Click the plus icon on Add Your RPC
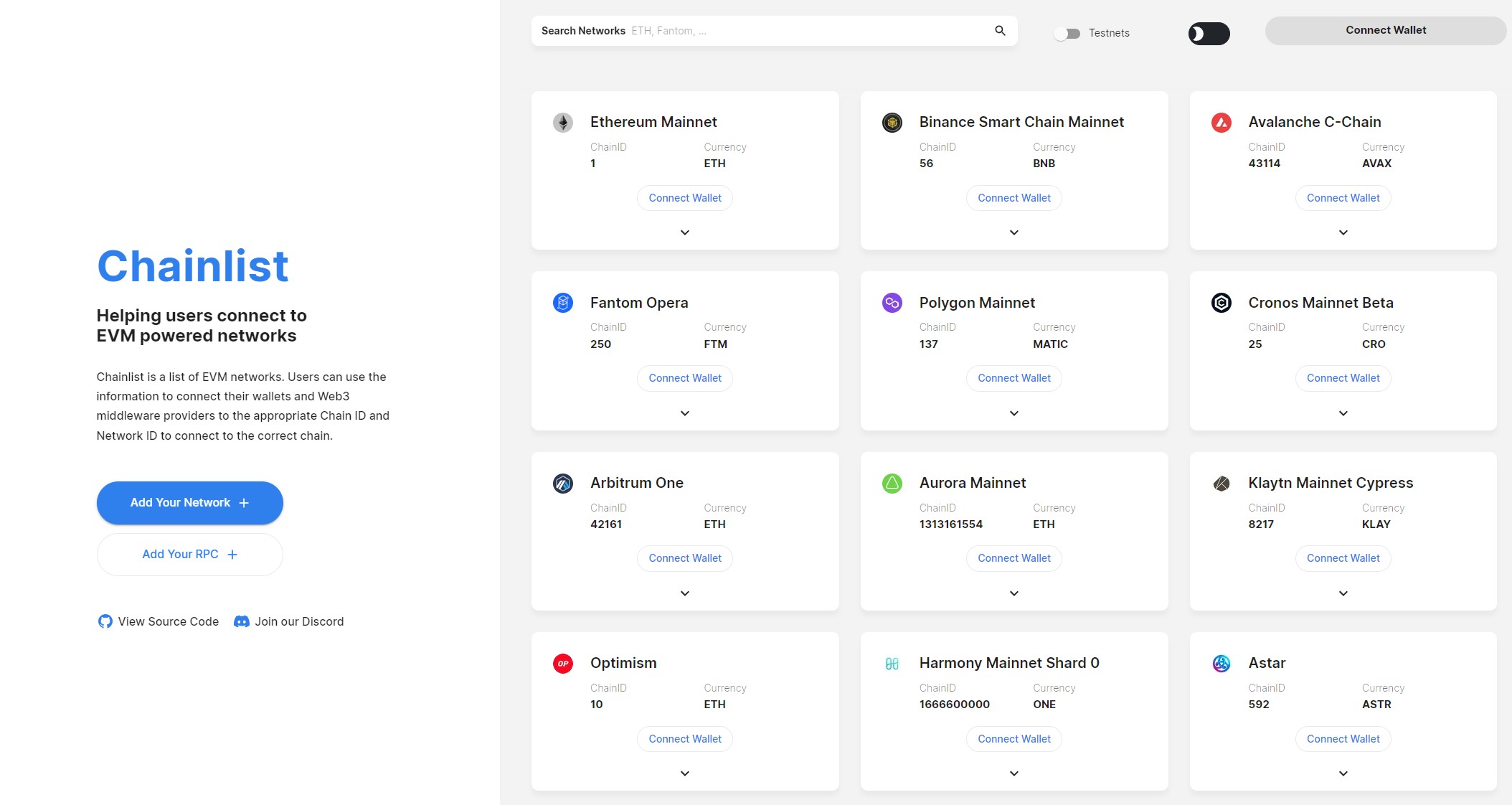Viewport: 1512px width, 805px height. (x=232, y=555)
